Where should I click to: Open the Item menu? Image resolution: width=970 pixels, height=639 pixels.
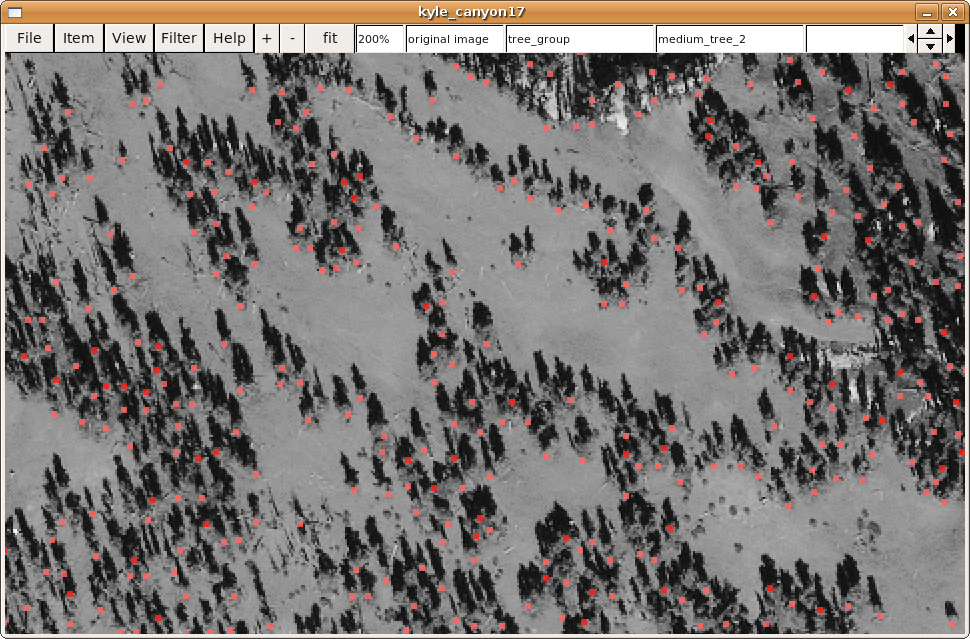(x=79, y=38)
